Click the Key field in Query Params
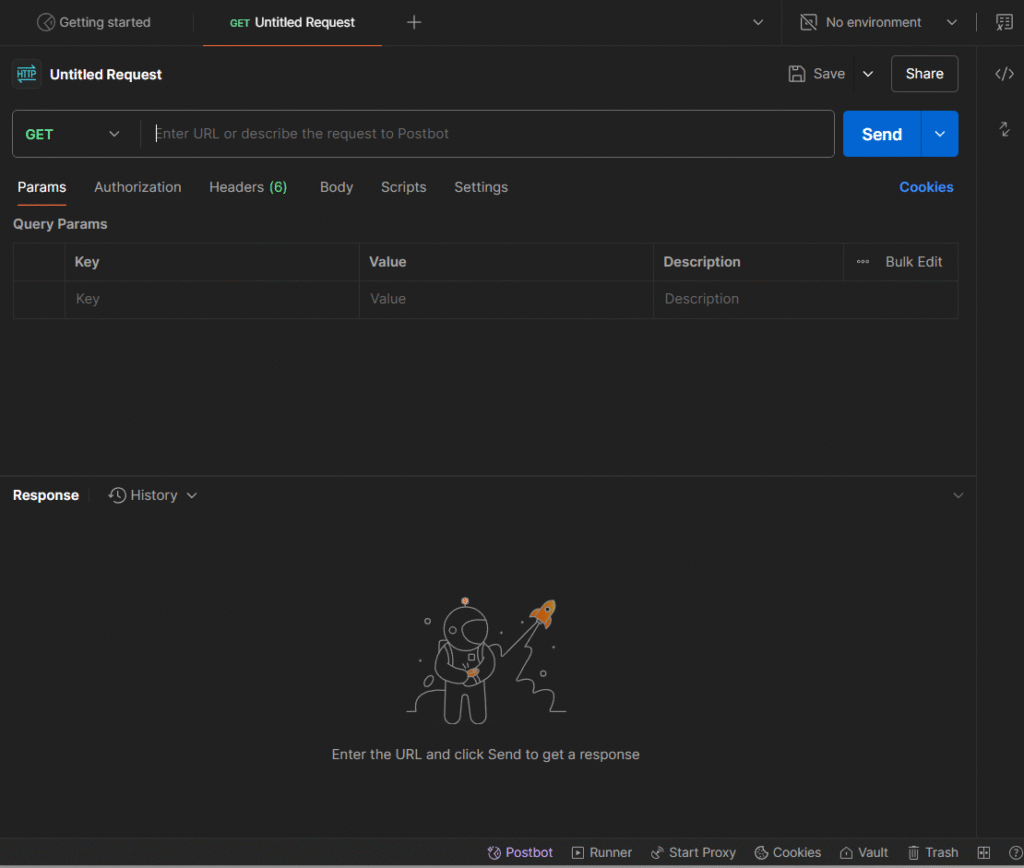 click(210, 299)
